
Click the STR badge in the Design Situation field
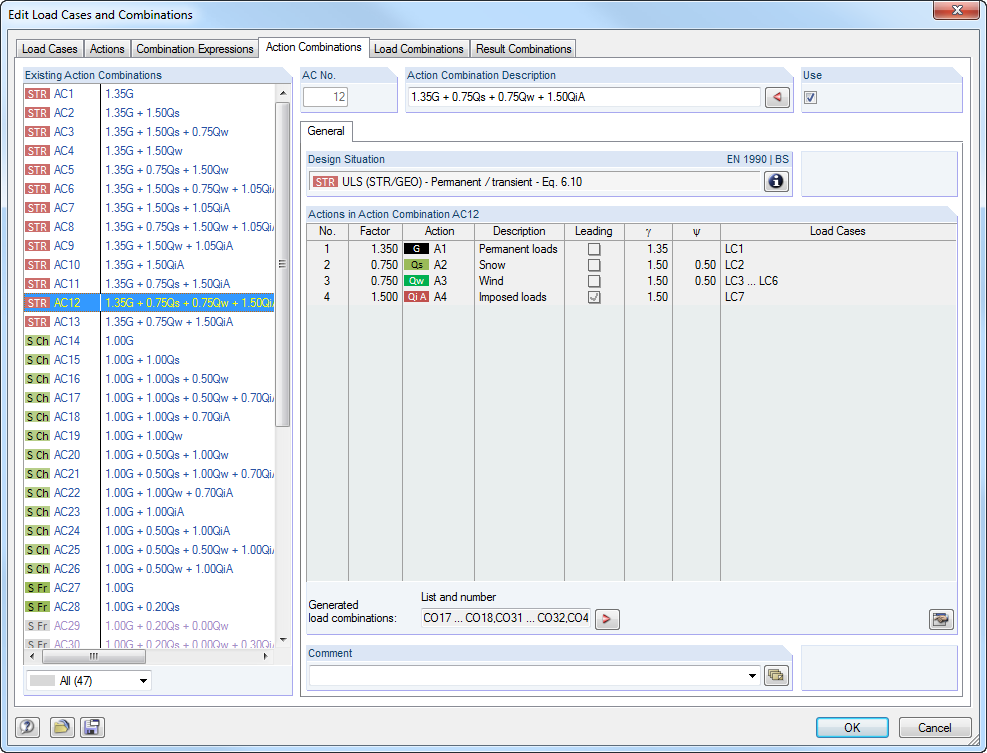(325, 182)
